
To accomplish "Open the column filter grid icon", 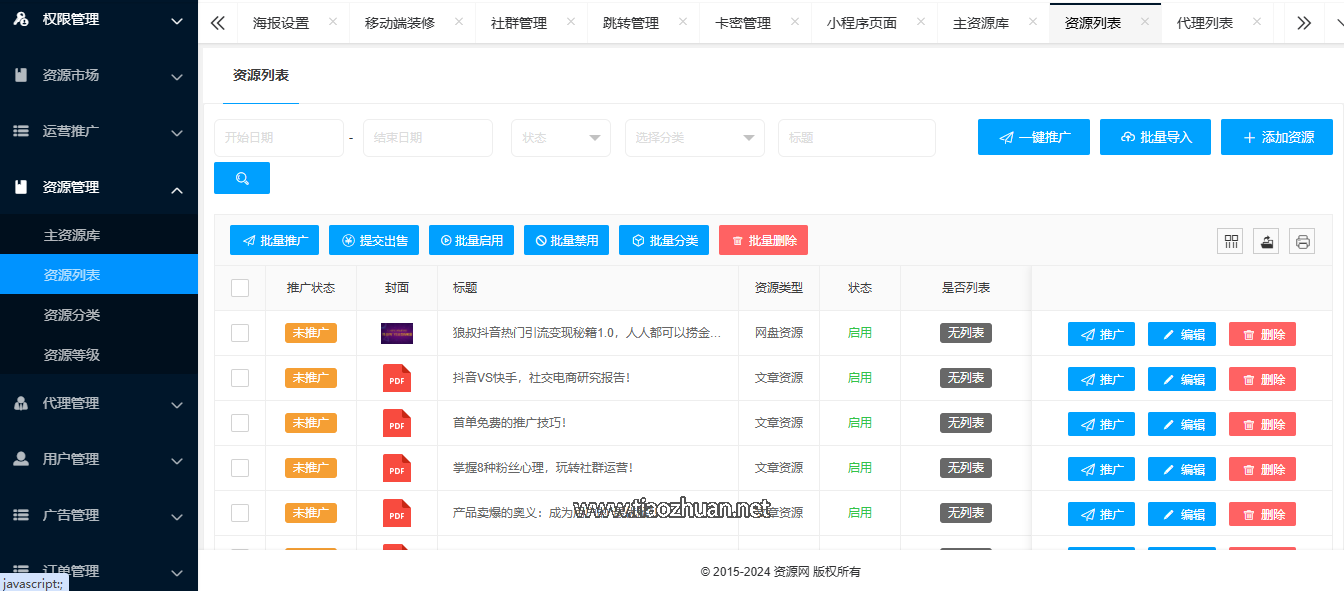I will pos(1230,241).
